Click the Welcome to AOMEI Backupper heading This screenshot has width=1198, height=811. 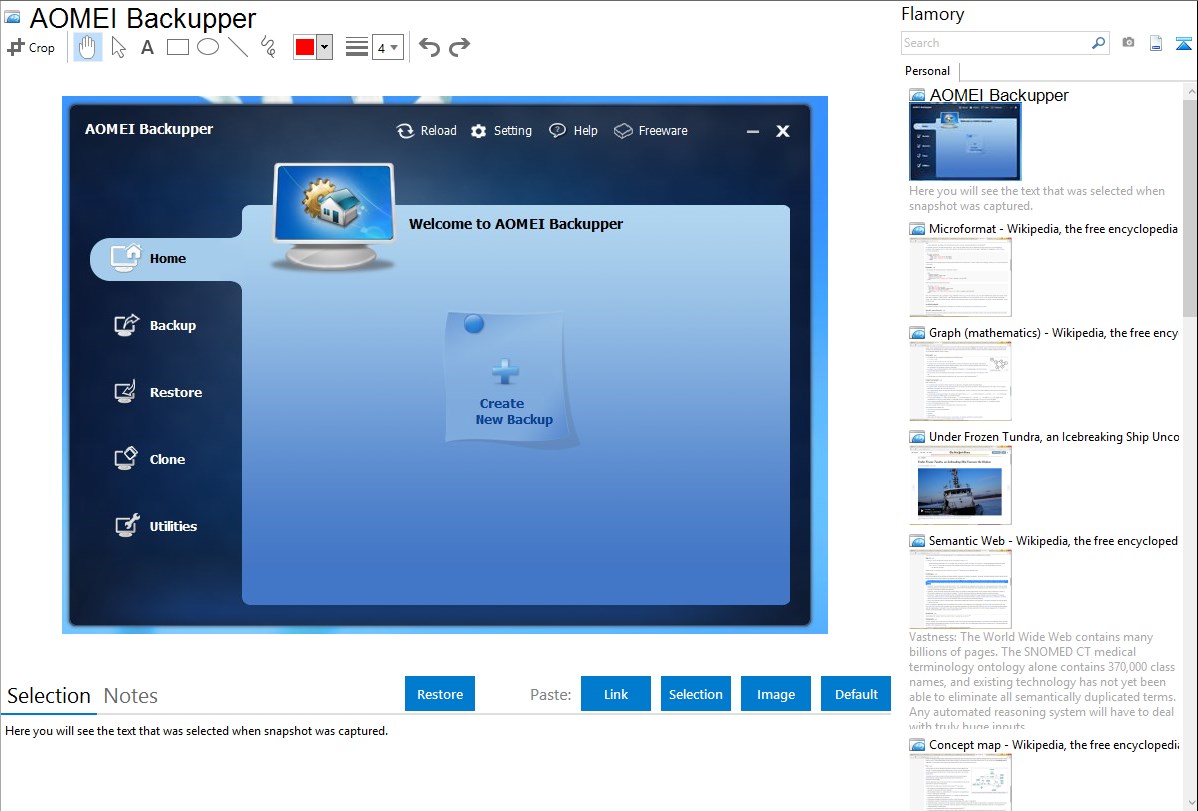[x=516, y=224]
